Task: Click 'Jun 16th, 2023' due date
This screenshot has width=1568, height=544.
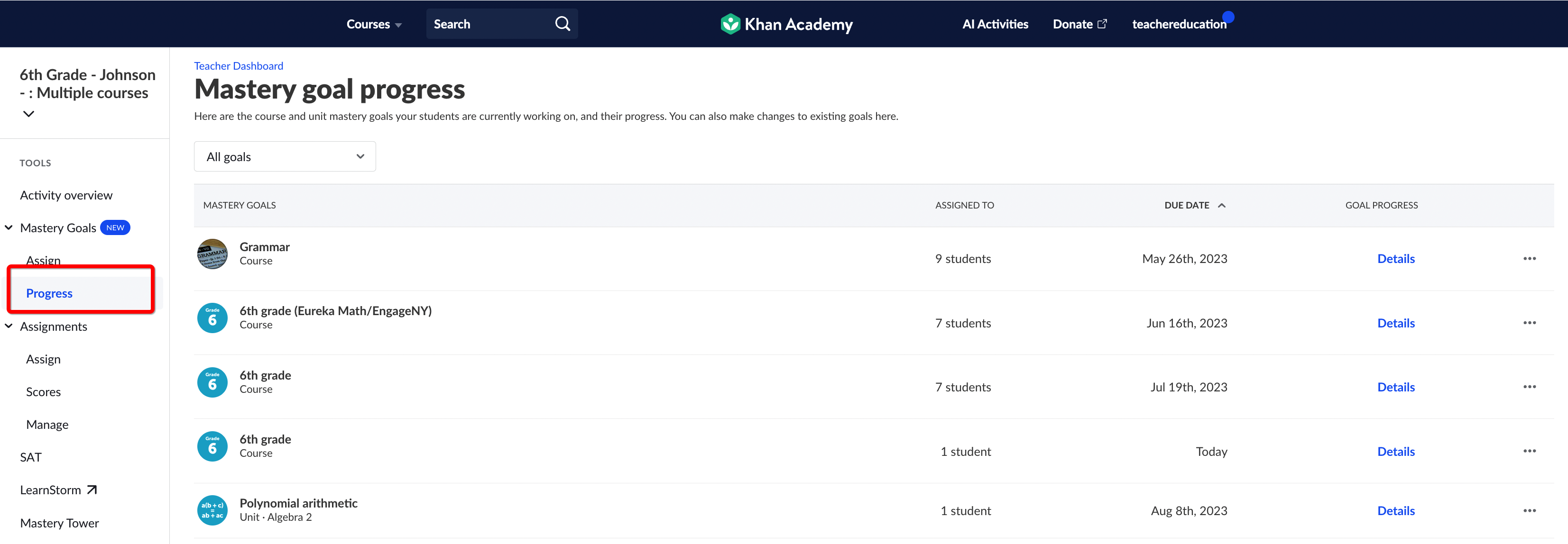Action: [1187, 323]
